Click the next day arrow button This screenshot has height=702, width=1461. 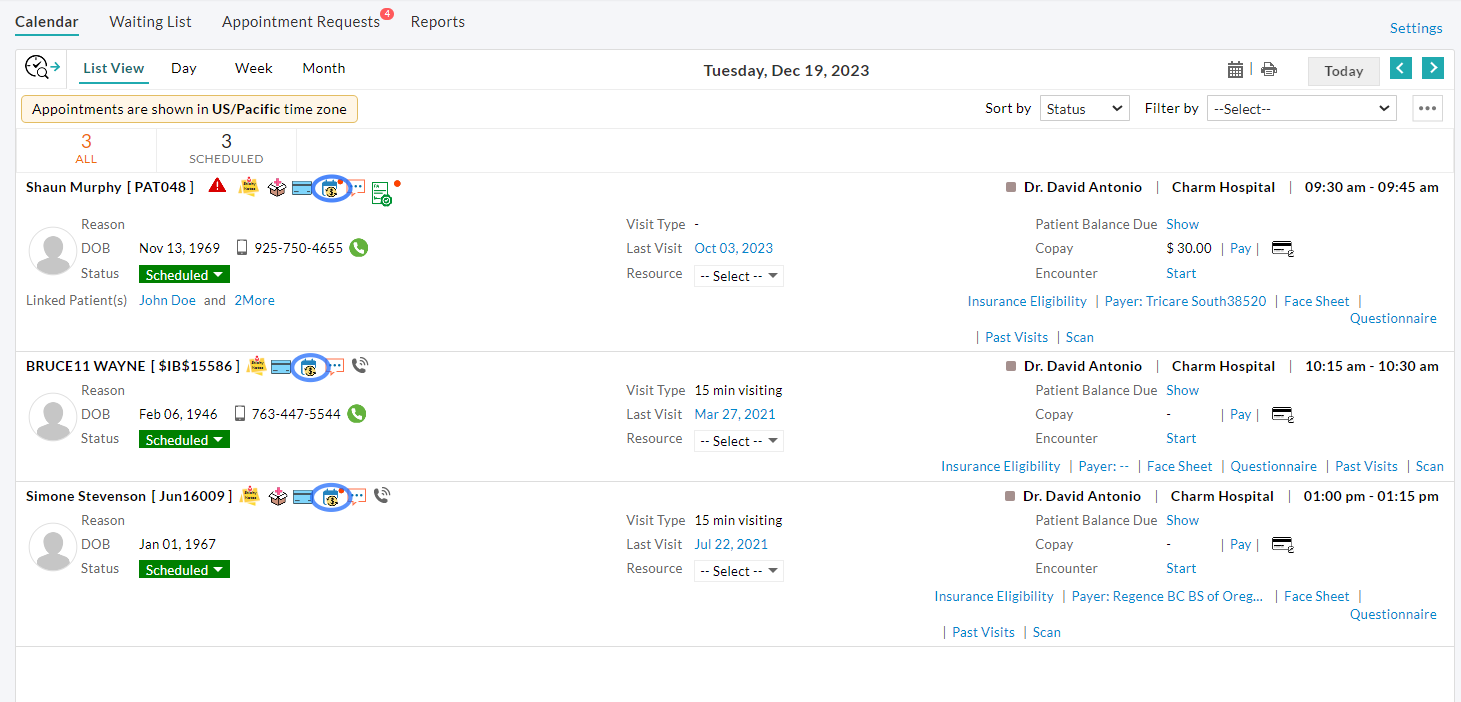click(x=1433, y=68)
